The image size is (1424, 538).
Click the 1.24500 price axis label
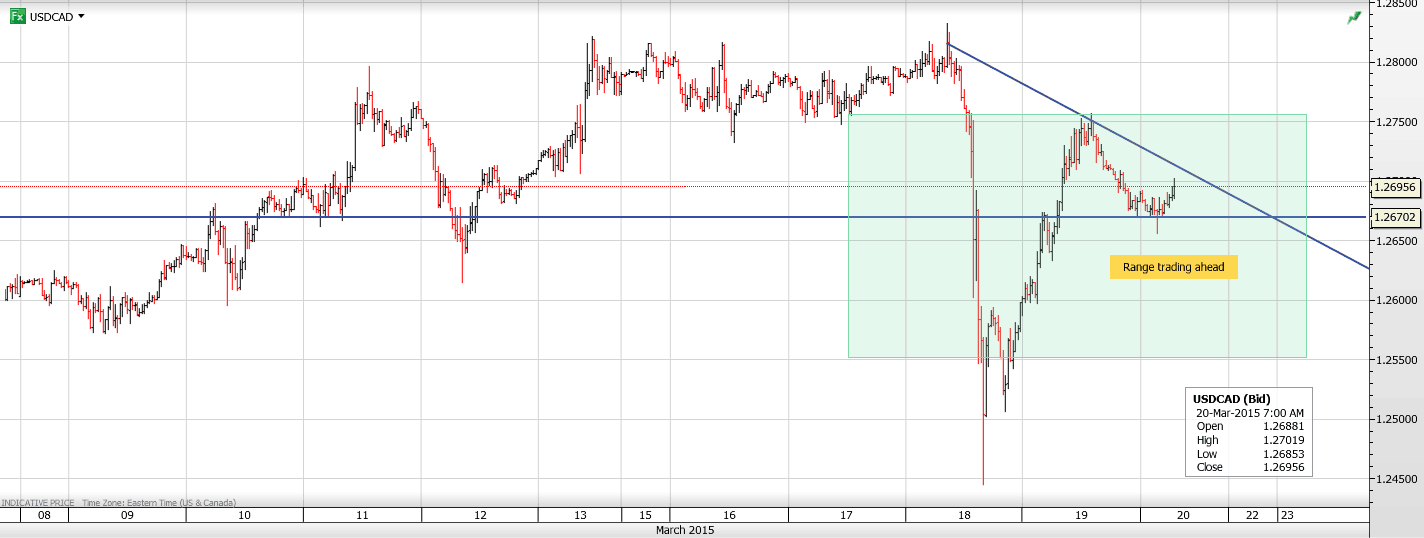(1395, 478)
